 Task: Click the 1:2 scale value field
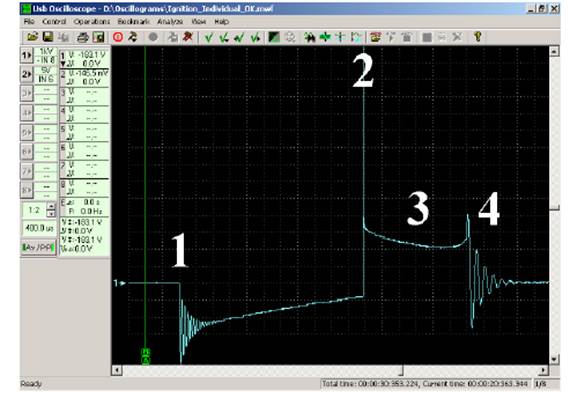35,210
